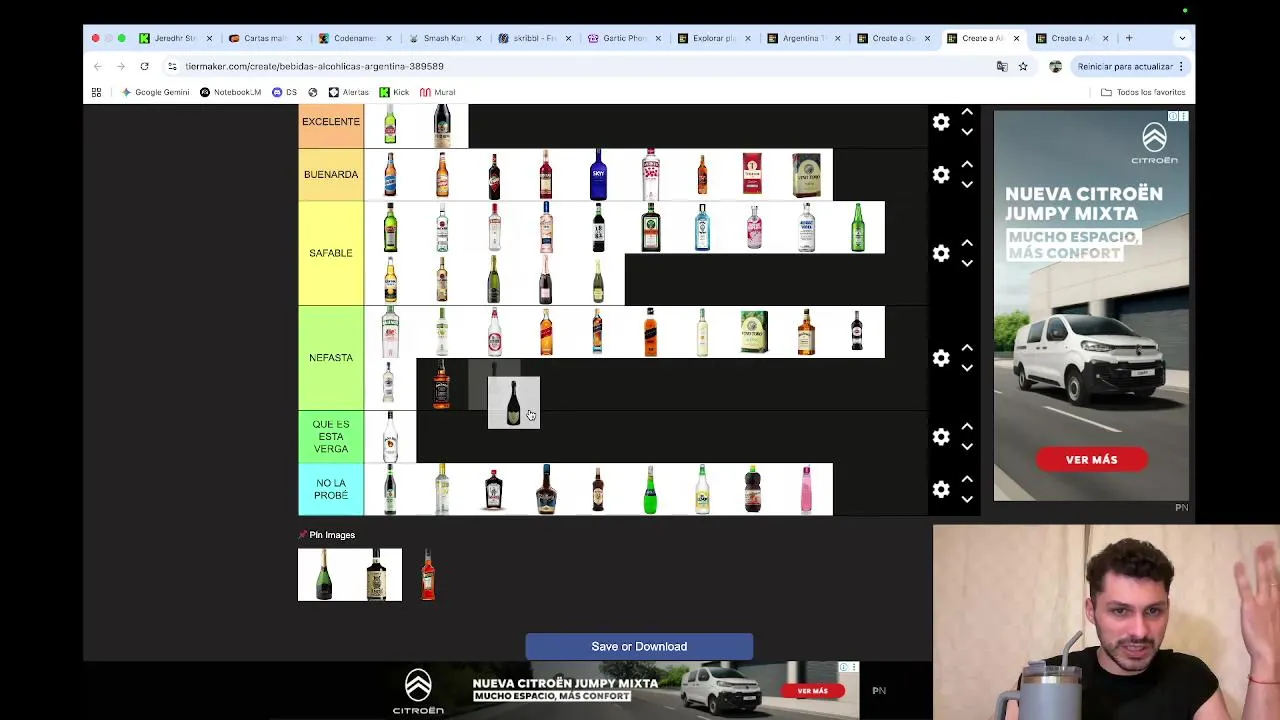The height and width of the screenshot is (720, 1280).
Task: Select the Jägermeister bottle in SAFABLE row
Action: pos(650,227)
